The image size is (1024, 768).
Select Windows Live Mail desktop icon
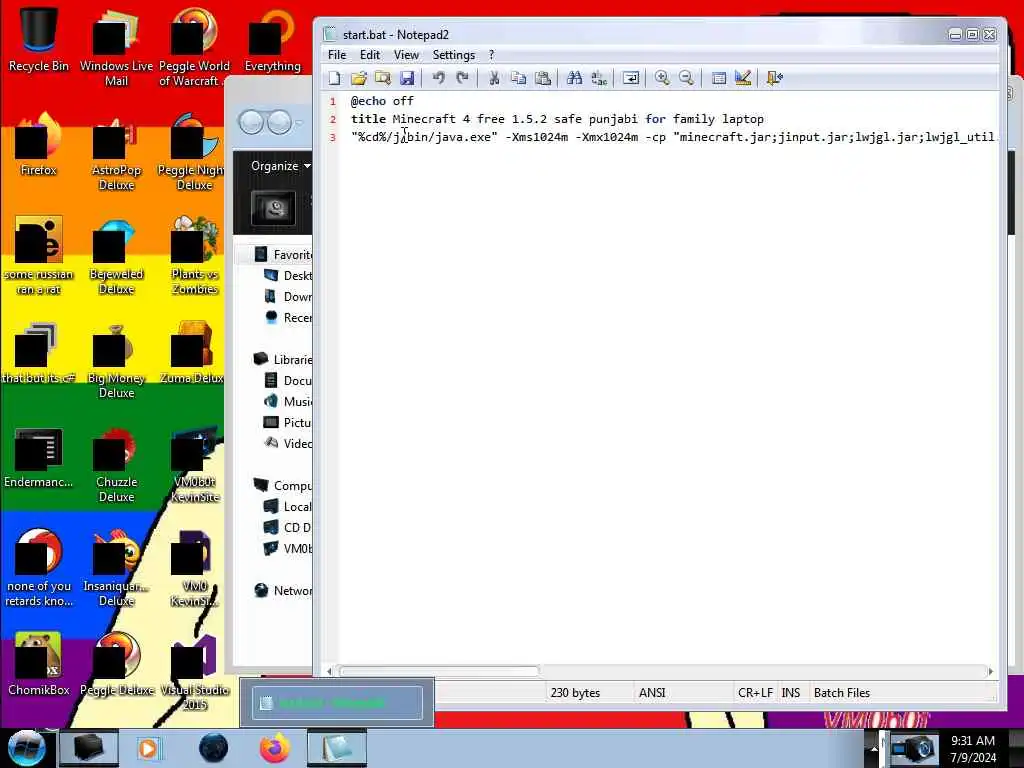[x=116, y=48]
